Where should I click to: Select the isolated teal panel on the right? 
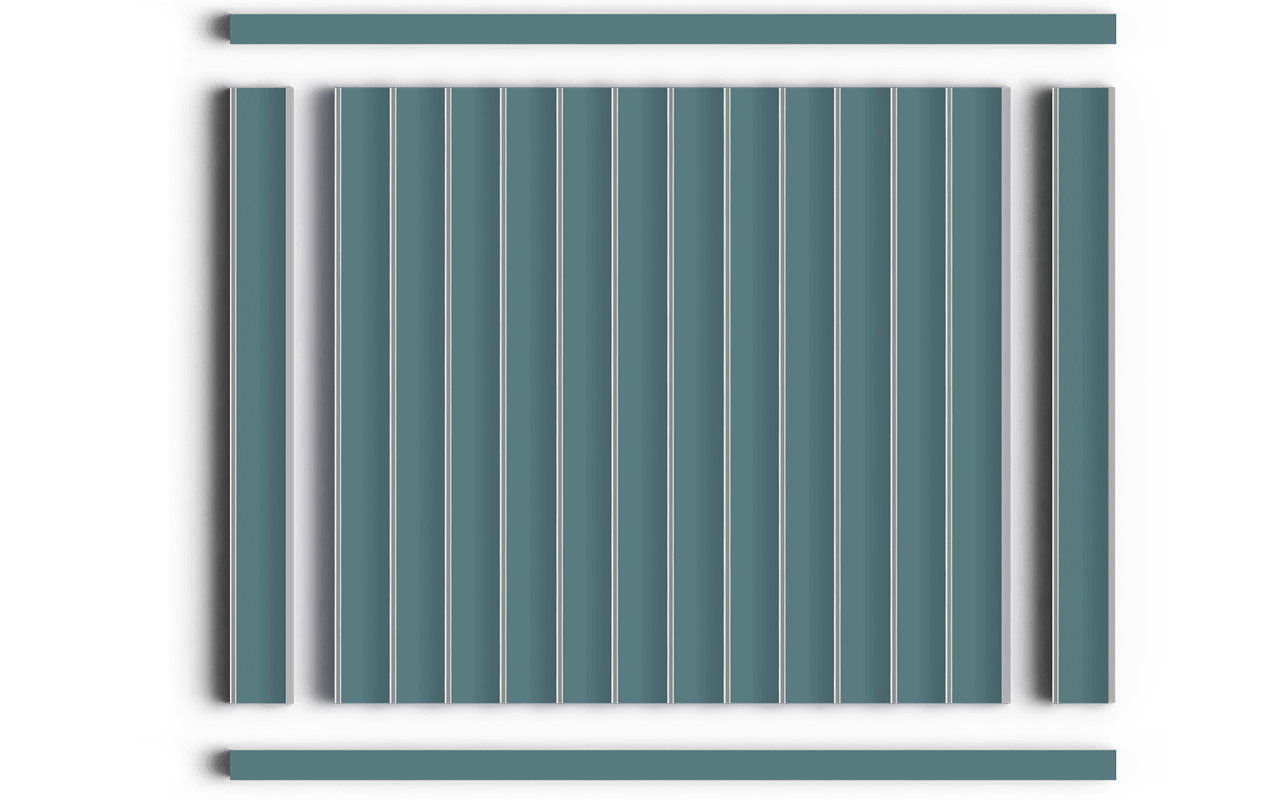1084,395
